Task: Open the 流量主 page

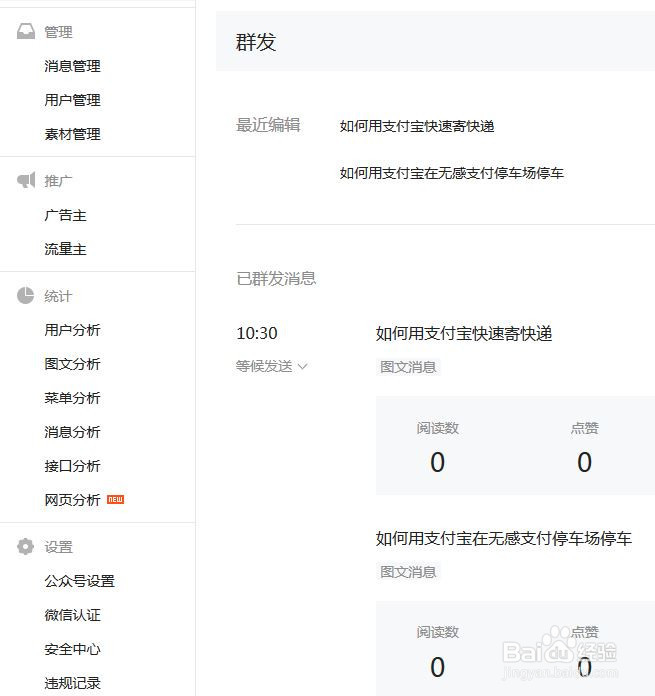Action: pyautogui.click(x=65, y=249)
